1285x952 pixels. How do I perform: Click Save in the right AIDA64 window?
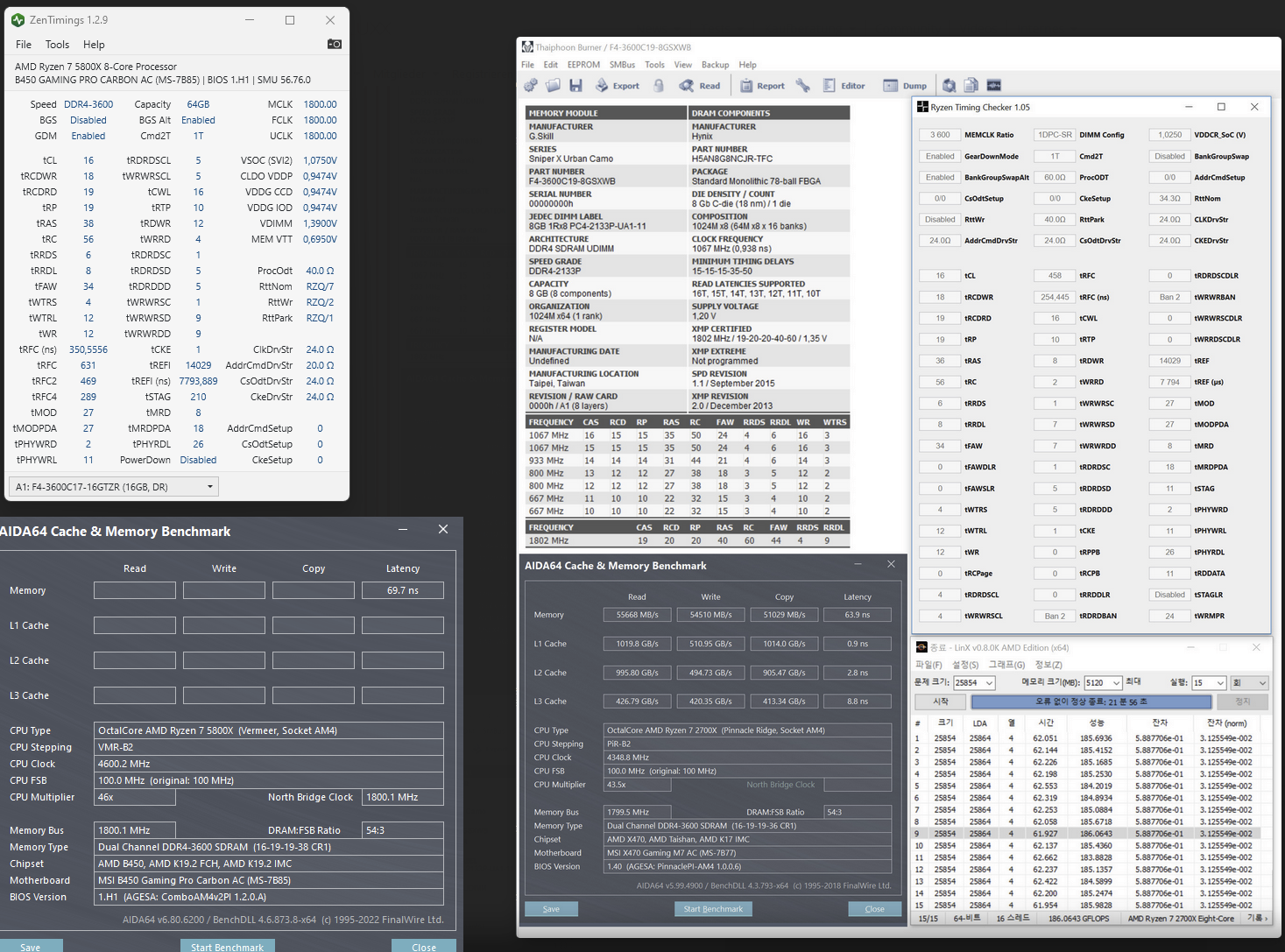point(551,909)
